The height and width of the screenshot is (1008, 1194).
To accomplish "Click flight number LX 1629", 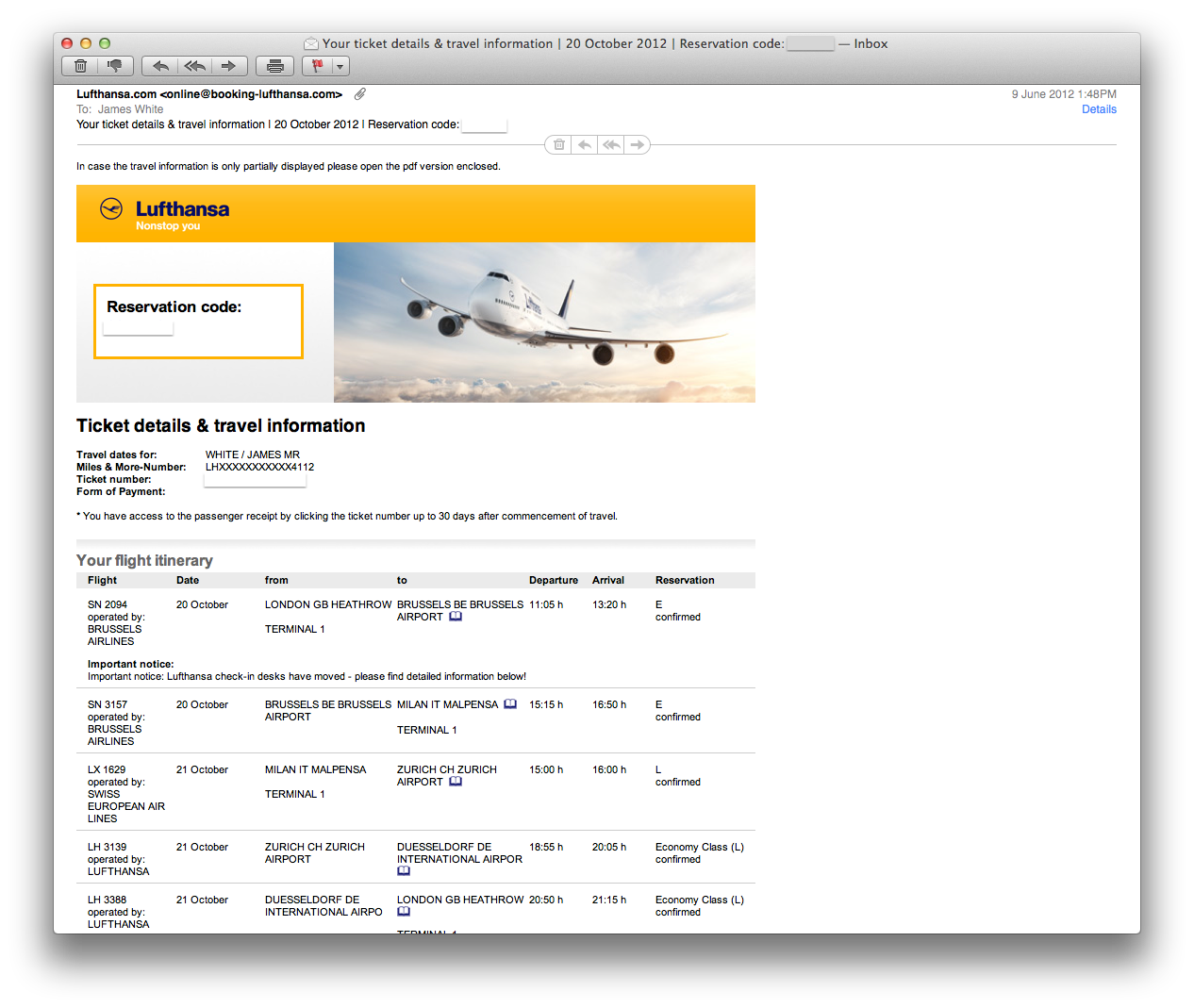I will click(x=107, y=769).
